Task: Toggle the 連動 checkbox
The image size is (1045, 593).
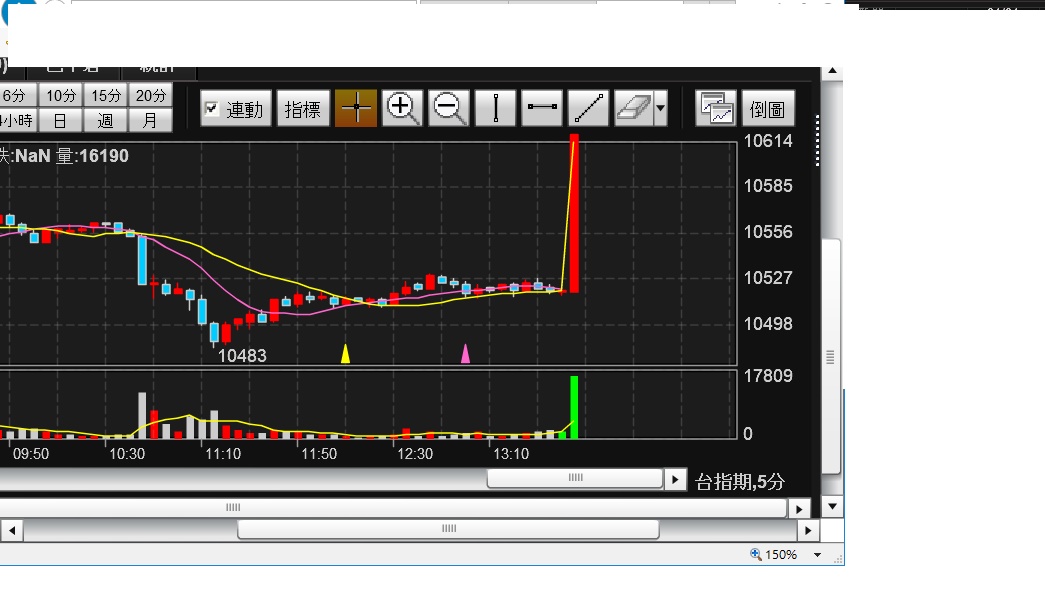Action: click(x=212, y=108)
